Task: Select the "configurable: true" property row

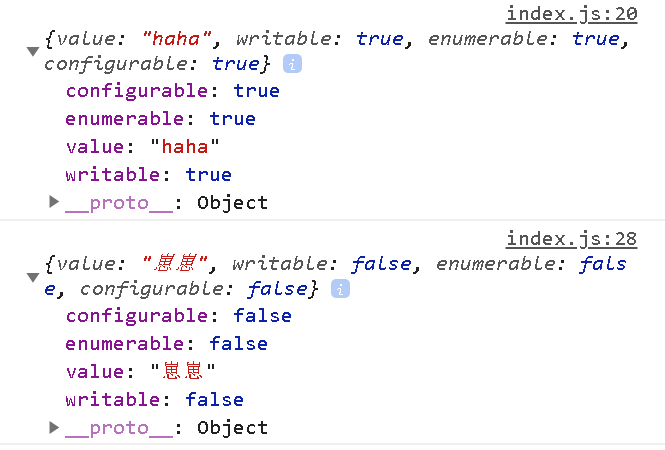Action: click(x=172, y=91)
